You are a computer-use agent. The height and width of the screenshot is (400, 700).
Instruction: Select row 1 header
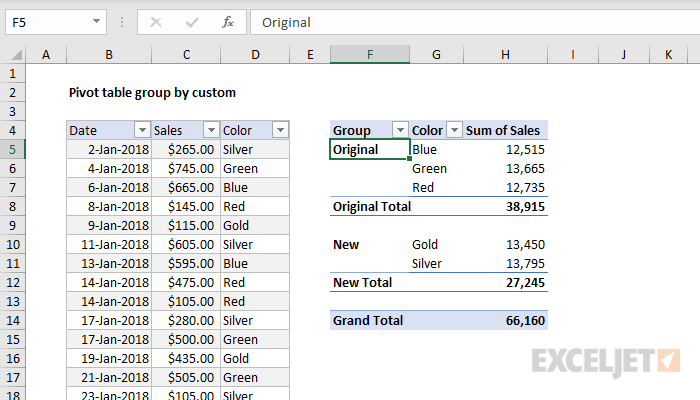point(12,73)
